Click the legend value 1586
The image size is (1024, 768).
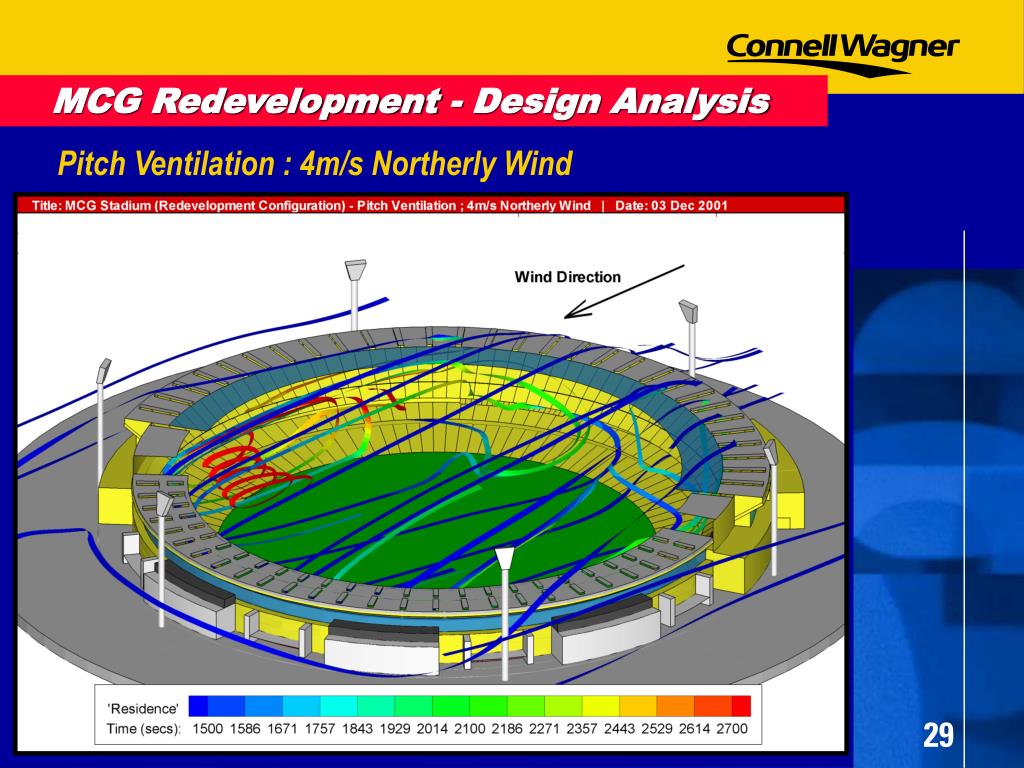point(245,729)
